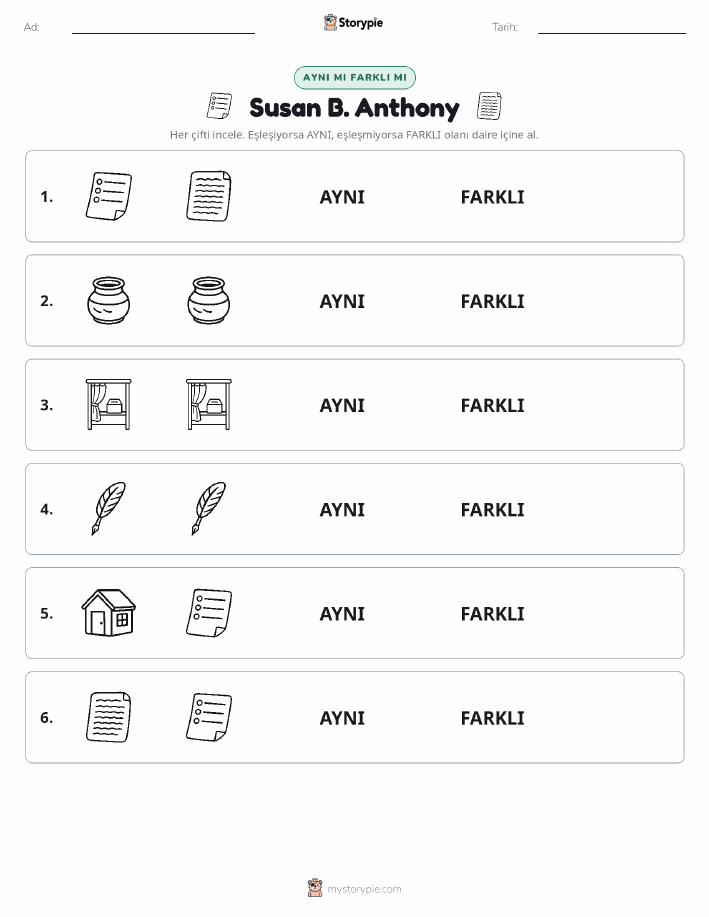This screenshot has width=709, height=917.
Task: Choose FARKLI for row 2
Action: coord(493,301)
